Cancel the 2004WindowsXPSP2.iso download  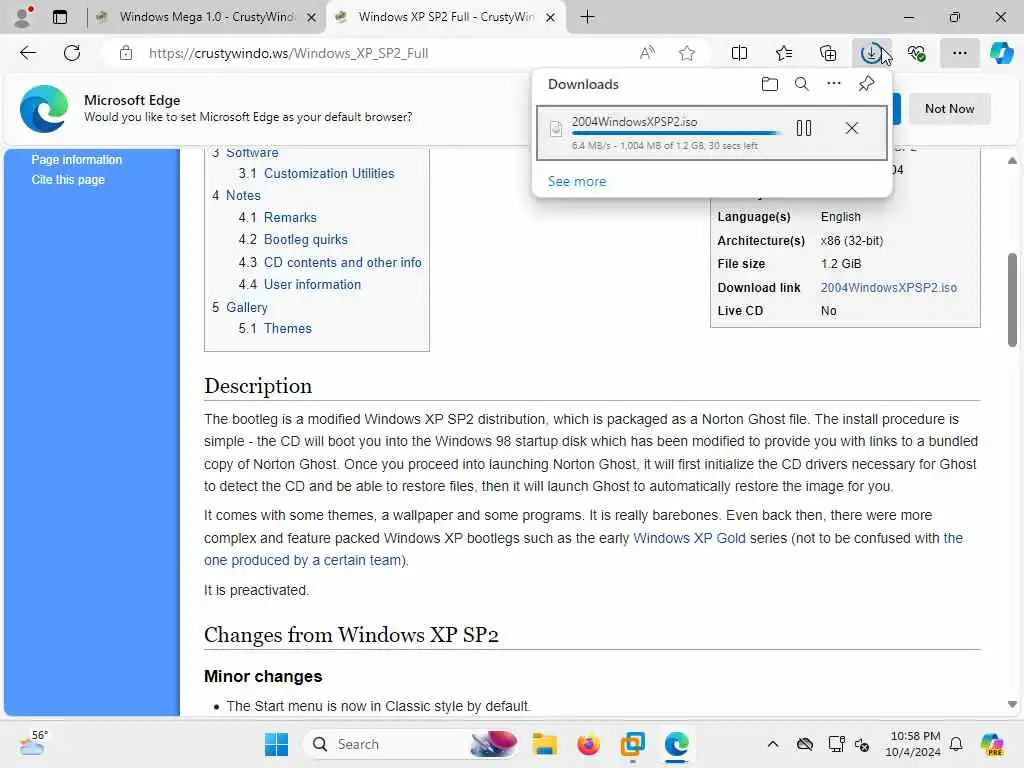(852, 128)
